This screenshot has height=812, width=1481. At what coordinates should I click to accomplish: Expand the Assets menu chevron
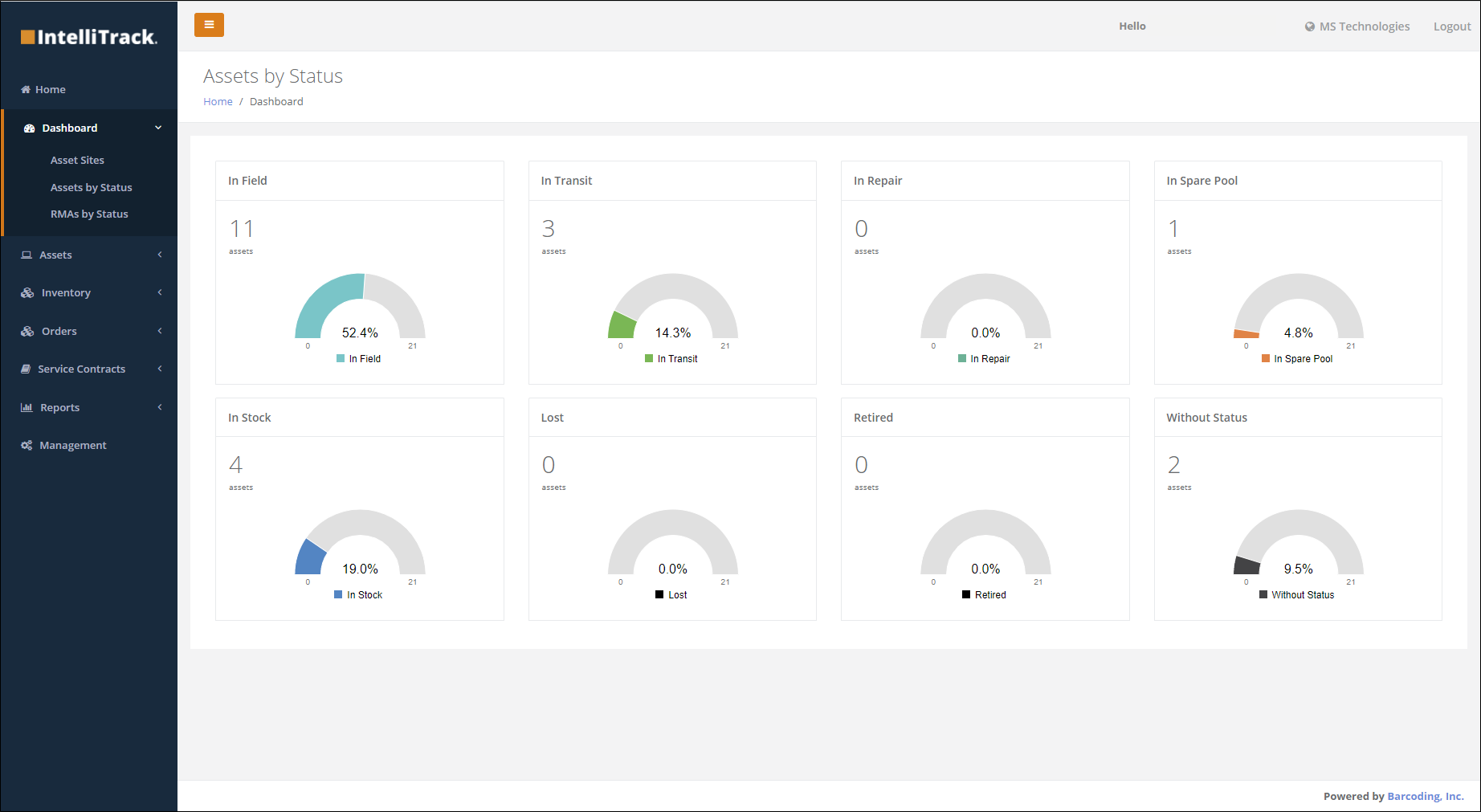pyautogui.click(x=160, y=255)
